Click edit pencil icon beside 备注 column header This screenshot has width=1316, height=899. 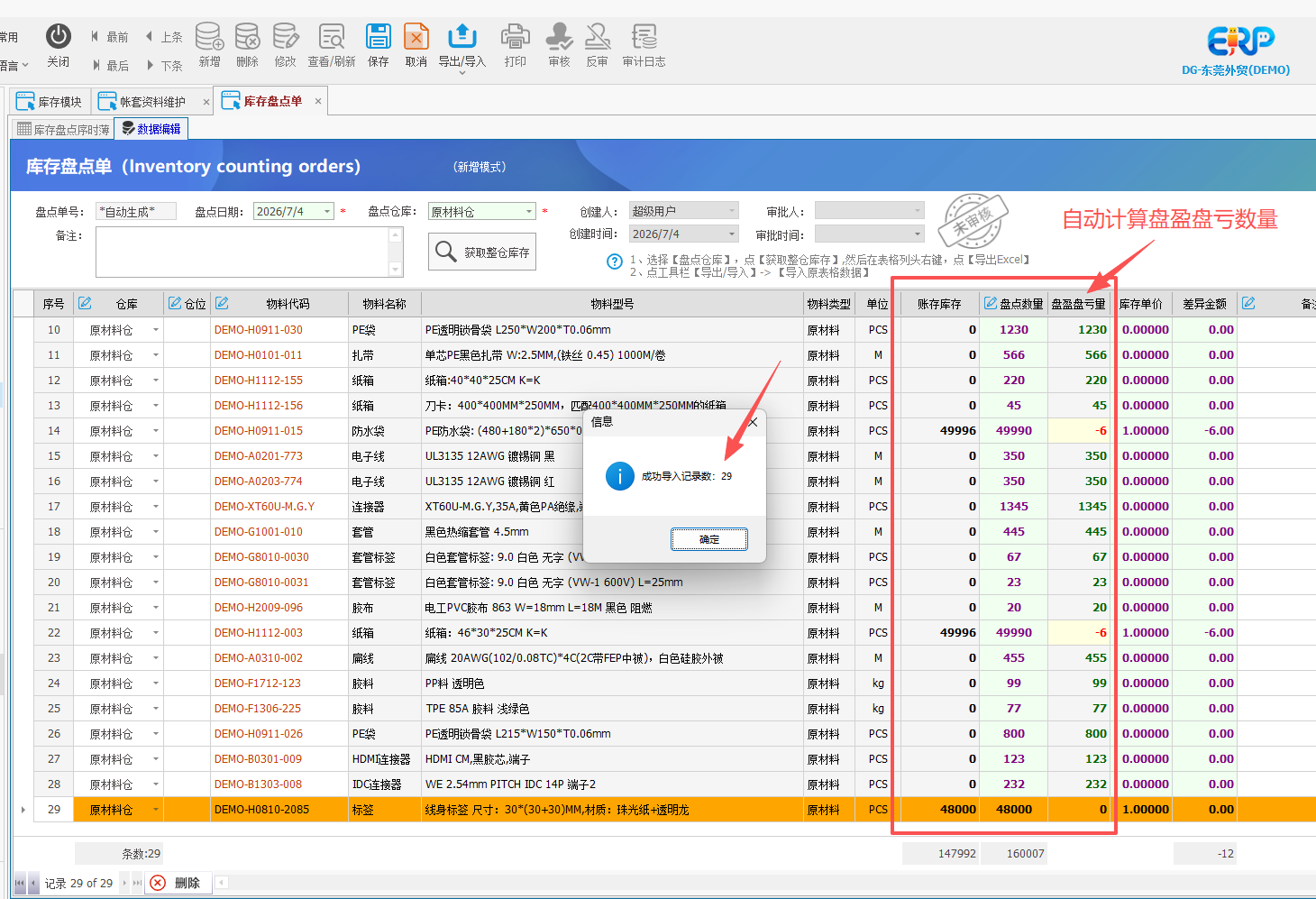point(1248,303)
